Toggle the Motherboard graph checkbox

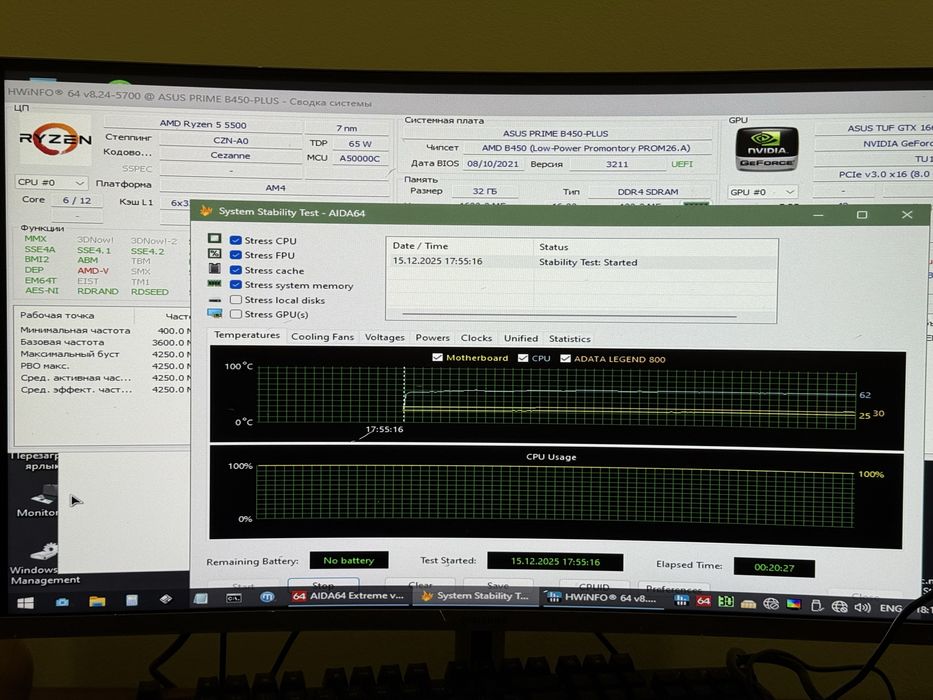click(437, 357)
